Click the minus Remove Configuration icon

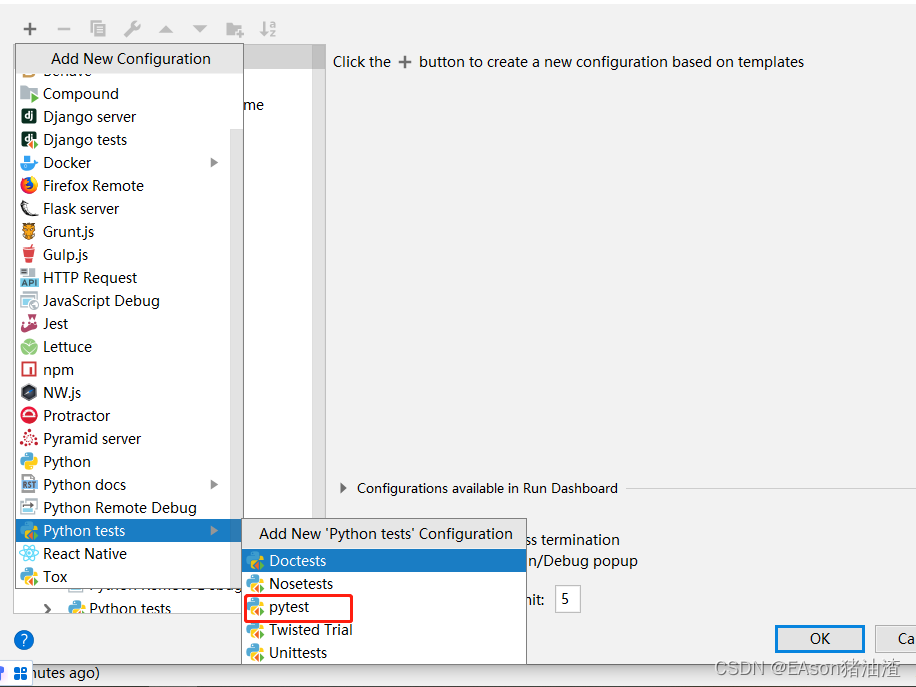point(64,29)
